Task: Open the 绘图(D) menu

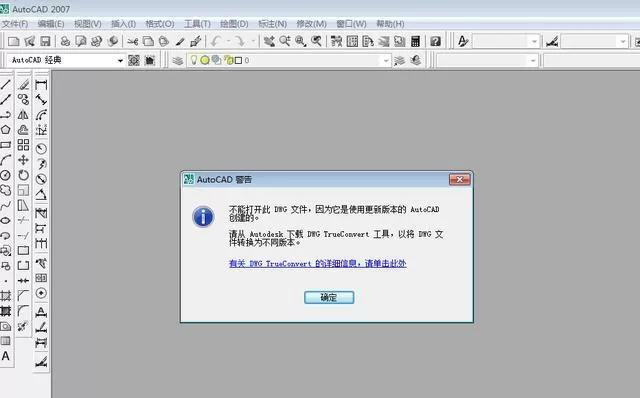Action: point(234,24)
